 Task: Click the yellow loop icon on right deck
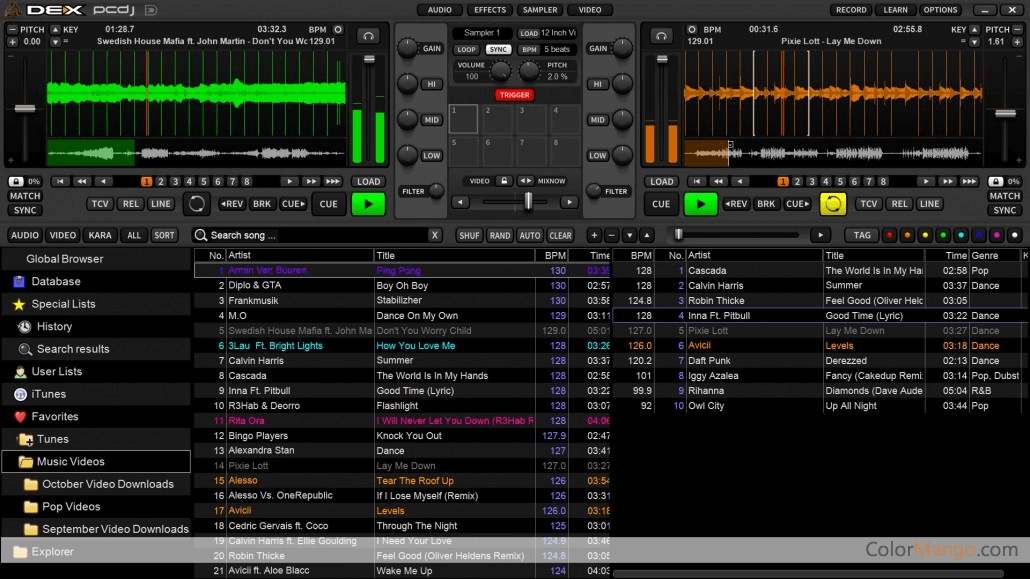coord(832,204)
